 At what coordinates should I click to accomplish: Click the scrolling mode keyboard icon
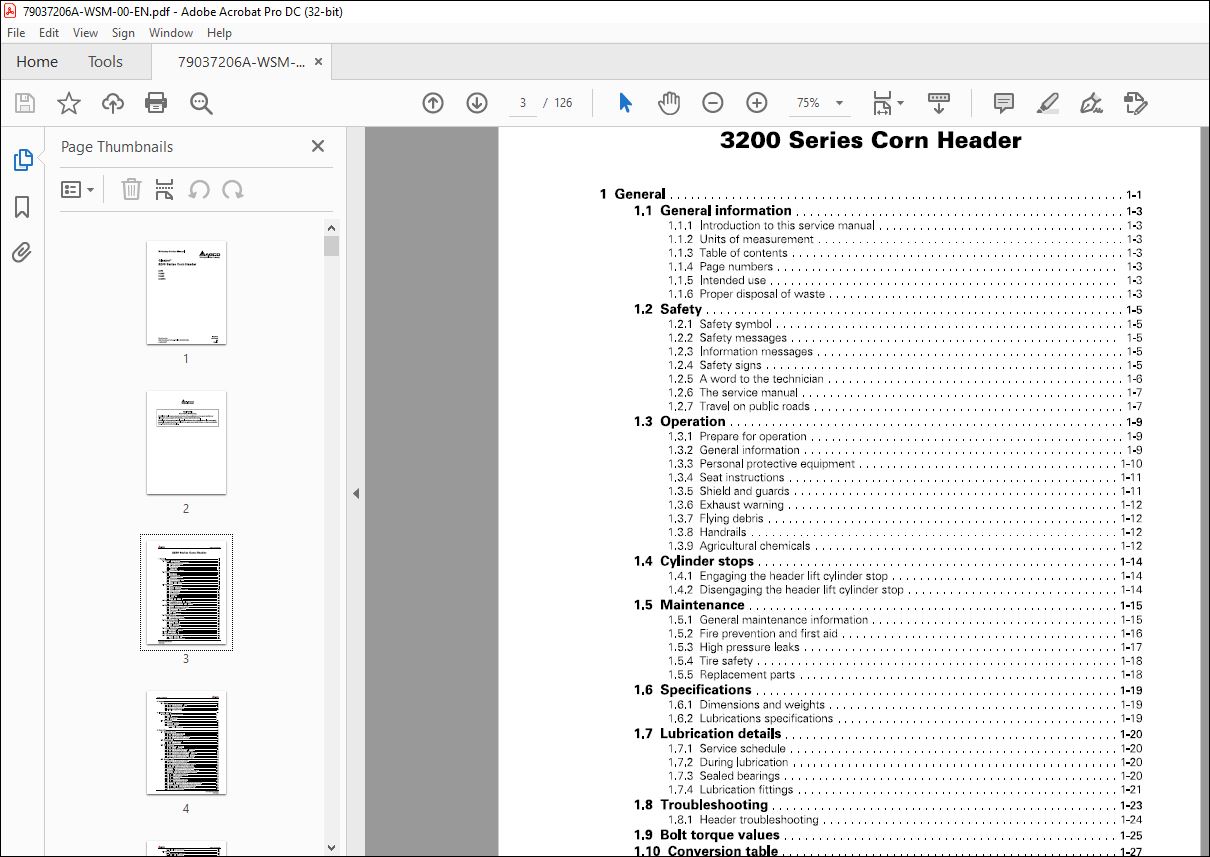click(938, 103)
